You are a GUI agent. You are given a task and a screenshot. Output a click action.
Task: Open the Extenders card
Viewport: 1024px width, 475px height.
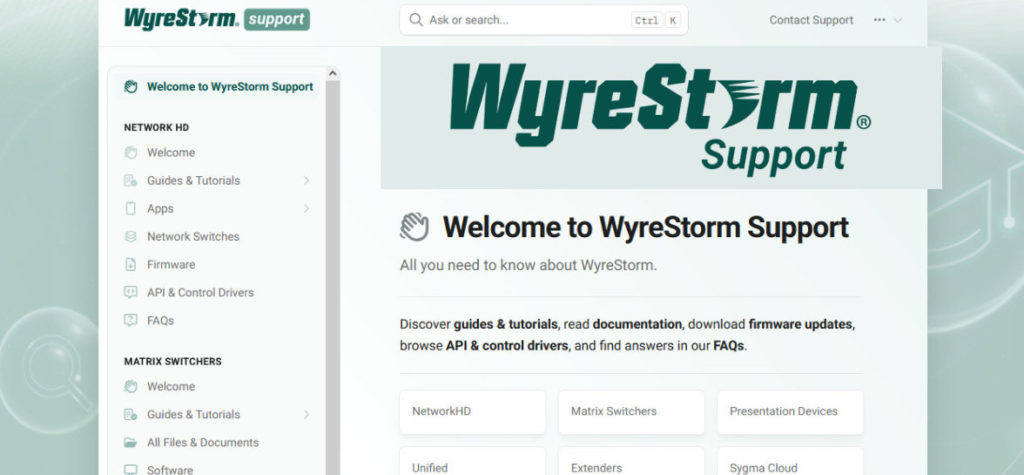click(631, 461)
